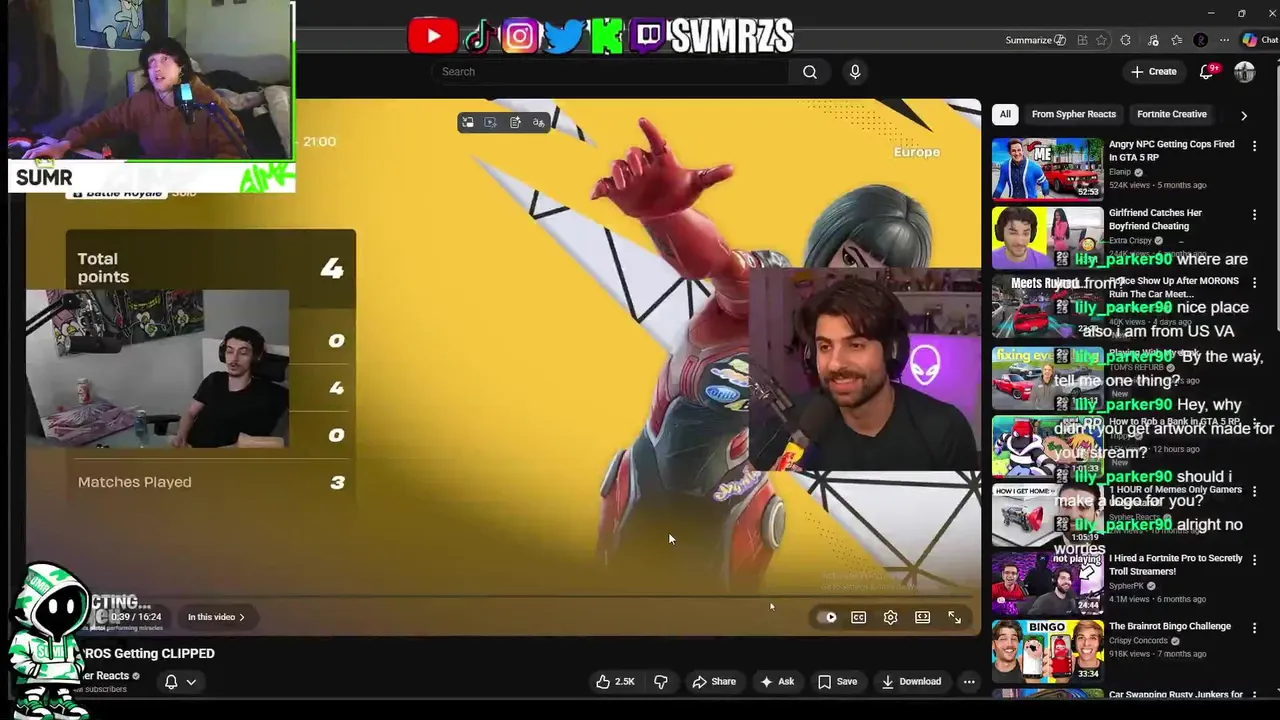Select the All filter chip

[1005, 114]
